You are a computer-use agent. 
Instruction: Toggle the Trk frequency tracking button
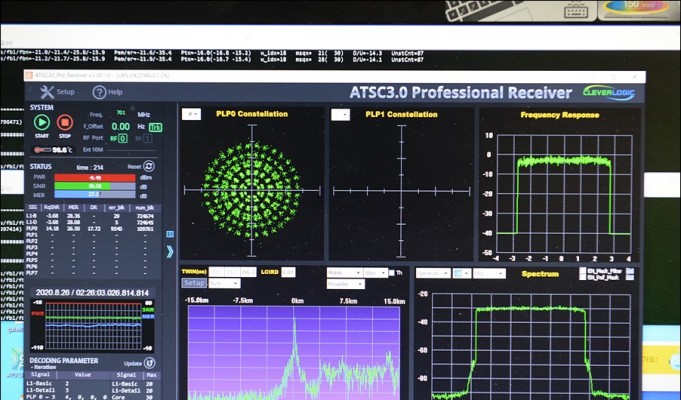click(155, 127)
